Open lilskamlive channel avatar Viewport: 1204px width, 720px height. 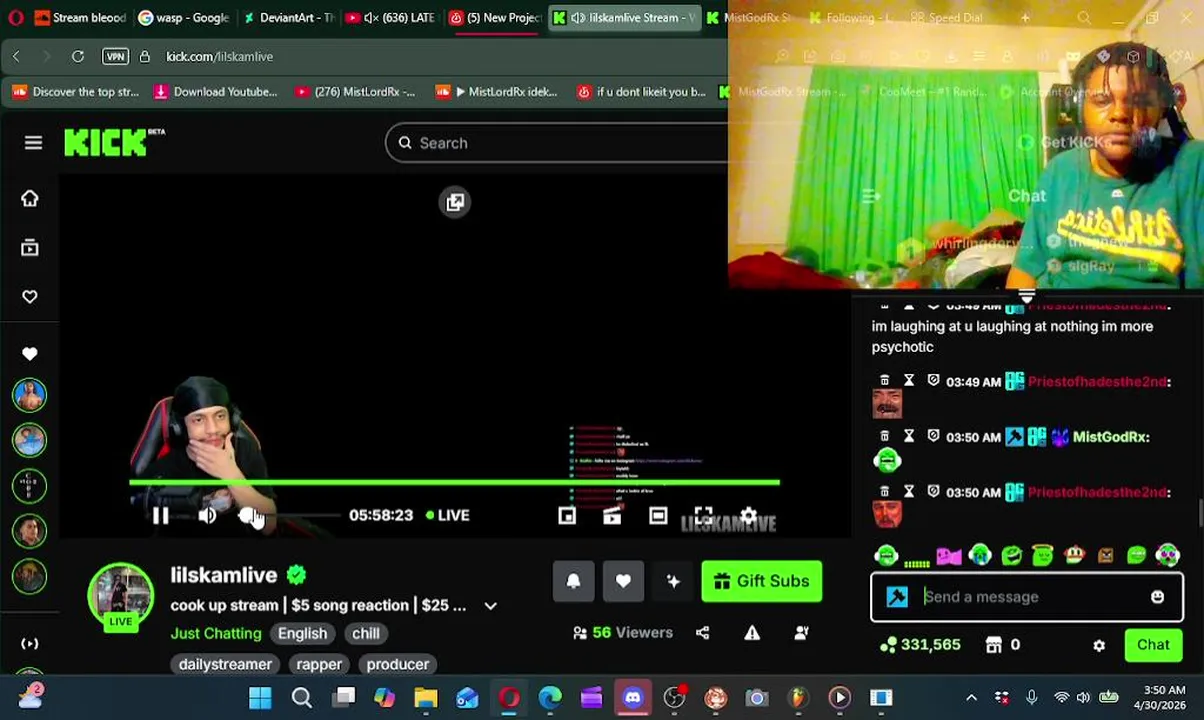tap(120, 597)
